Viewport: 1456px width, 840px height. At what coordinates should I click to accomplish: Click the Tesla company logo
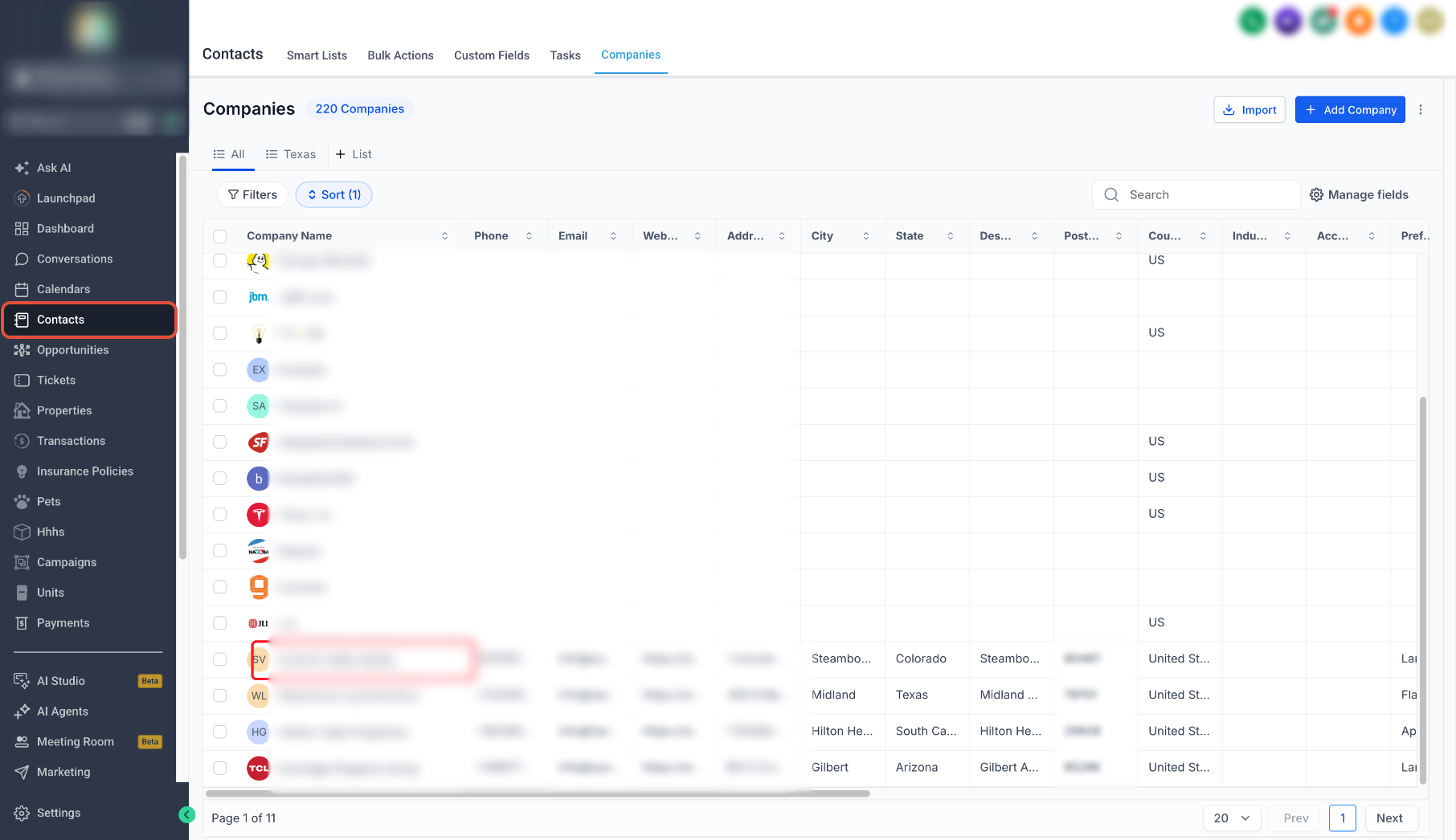(x=259, y=515)
